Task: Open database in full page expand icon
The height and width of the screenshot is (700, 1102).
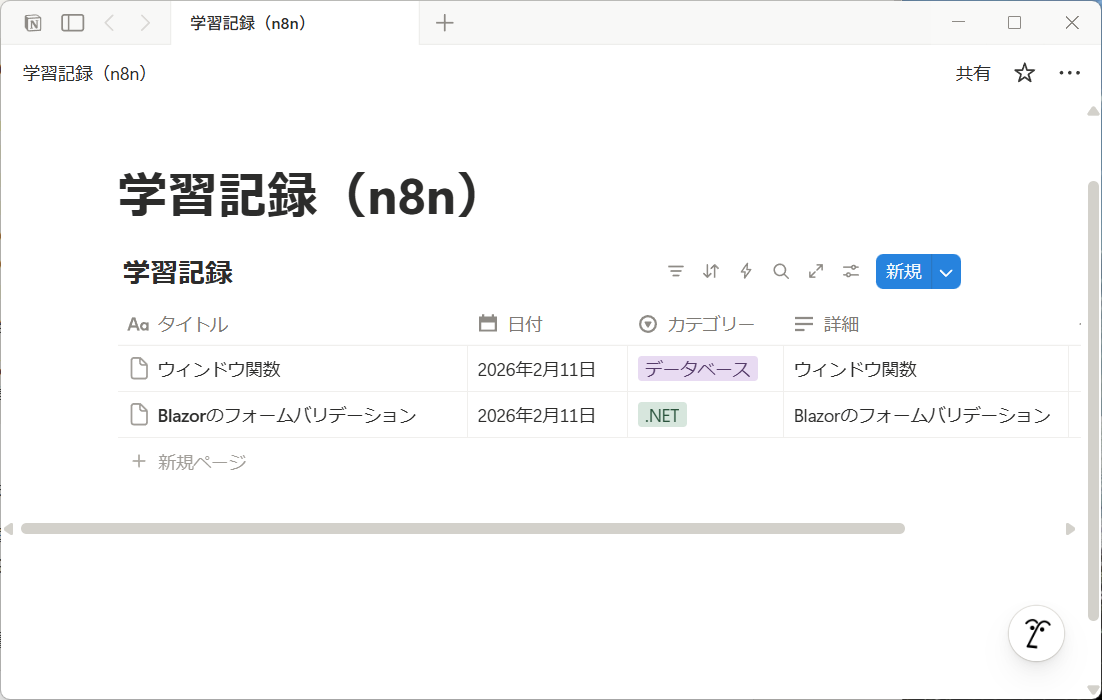Action: 816,271
